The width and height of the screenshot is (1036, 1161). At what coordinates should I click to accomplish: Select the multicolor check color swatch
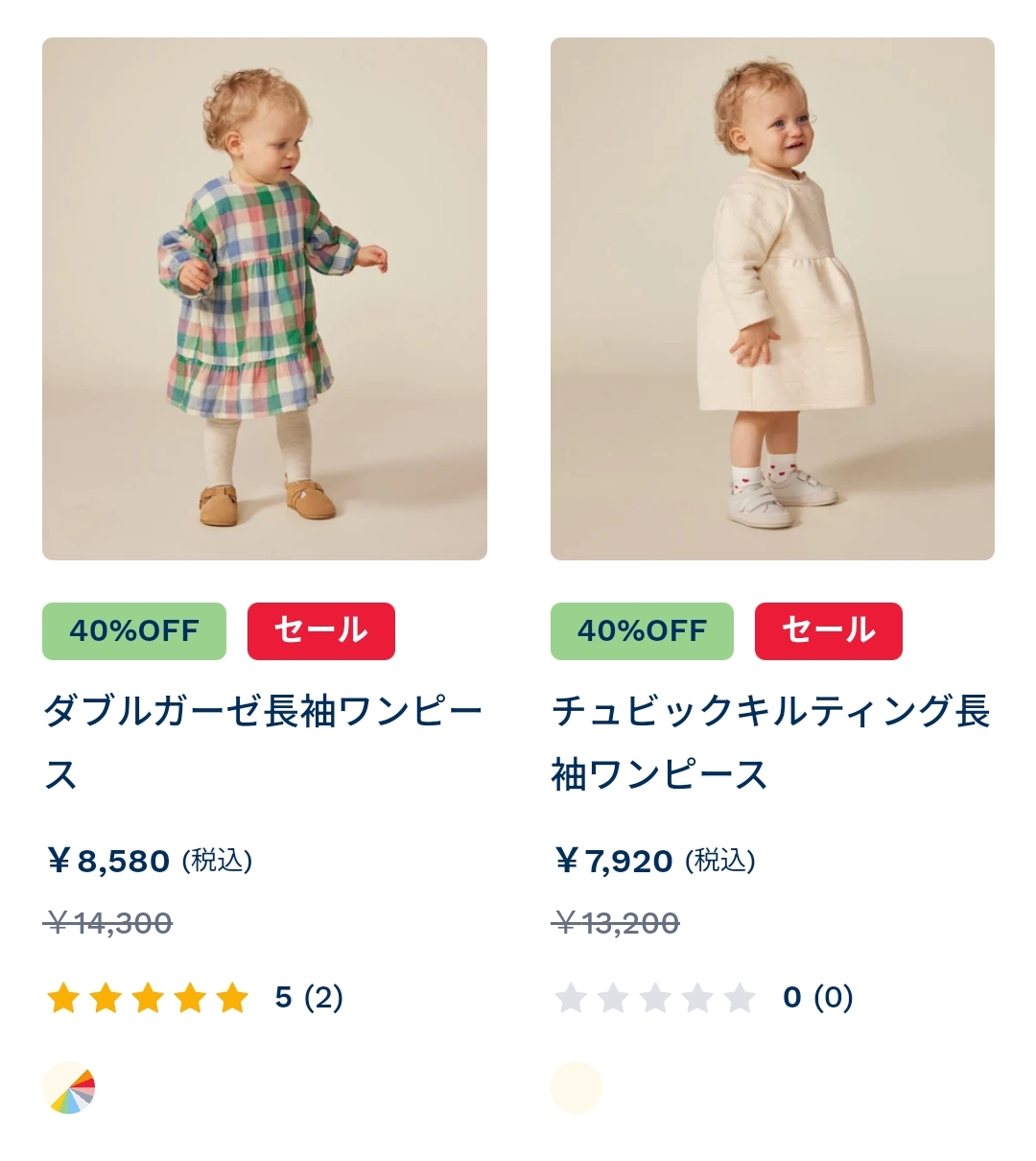pos(69,1088)
